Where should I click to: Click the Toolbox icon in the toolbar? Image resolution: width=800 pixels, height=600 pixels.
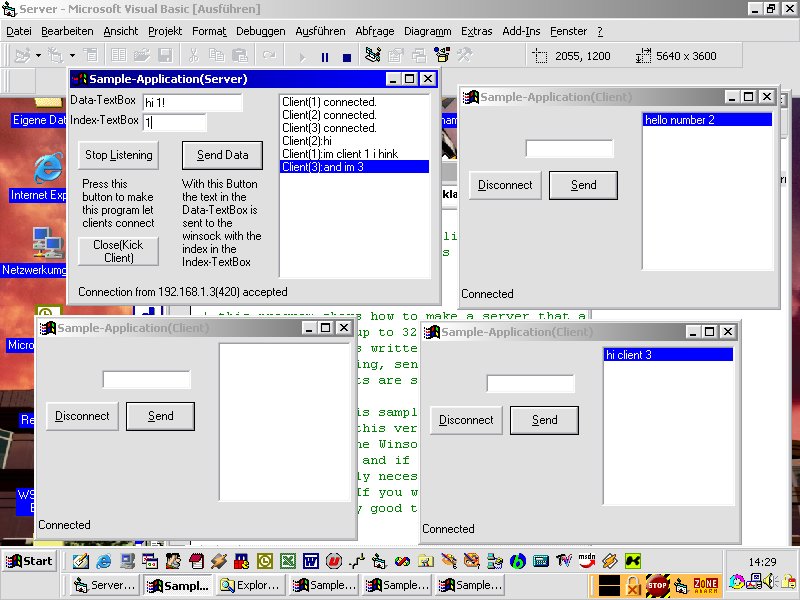pyautogui.click(x=465, y=56)
